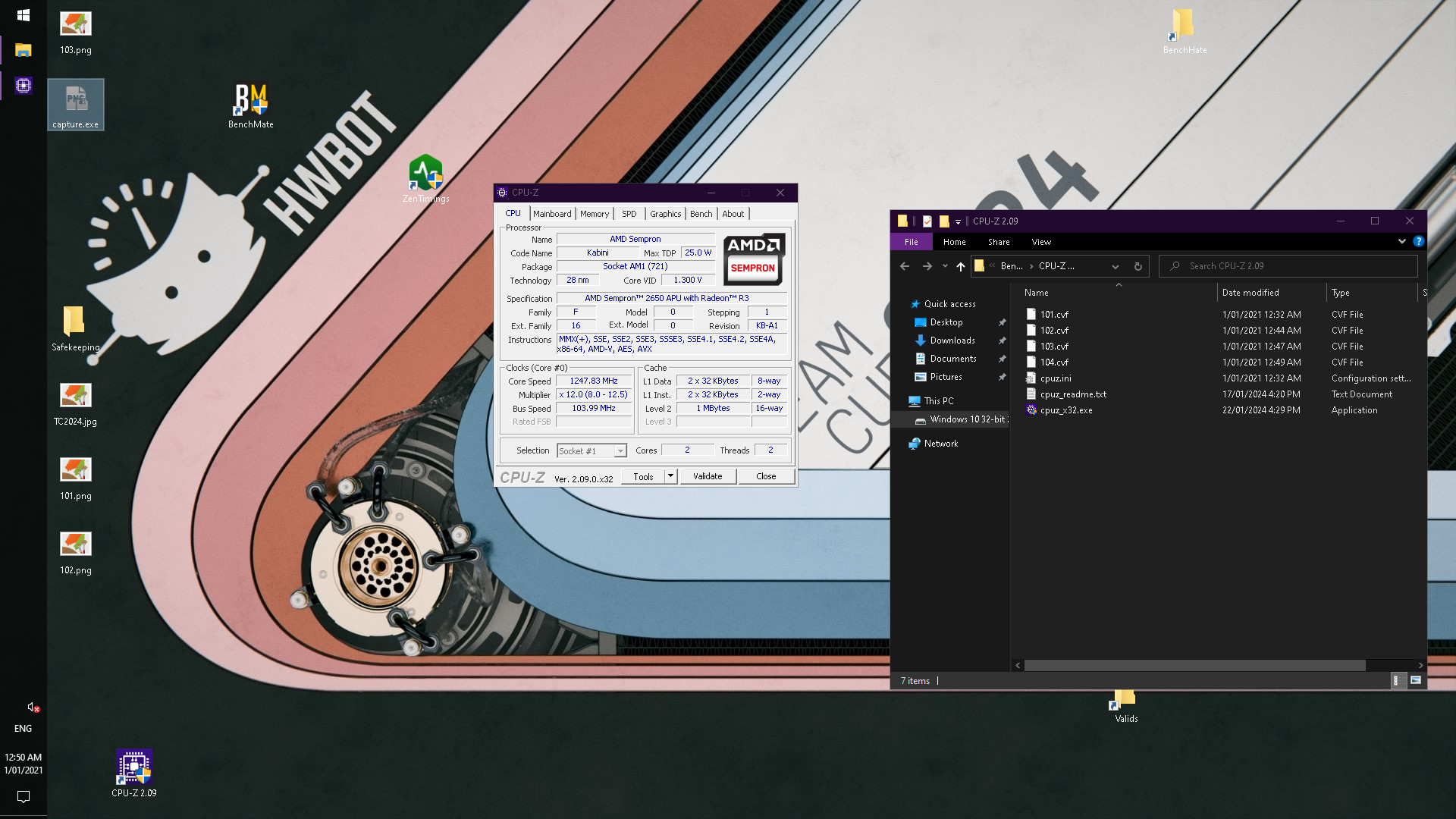
Task: Open the notification center icon
Action: [x=24, y=797]
